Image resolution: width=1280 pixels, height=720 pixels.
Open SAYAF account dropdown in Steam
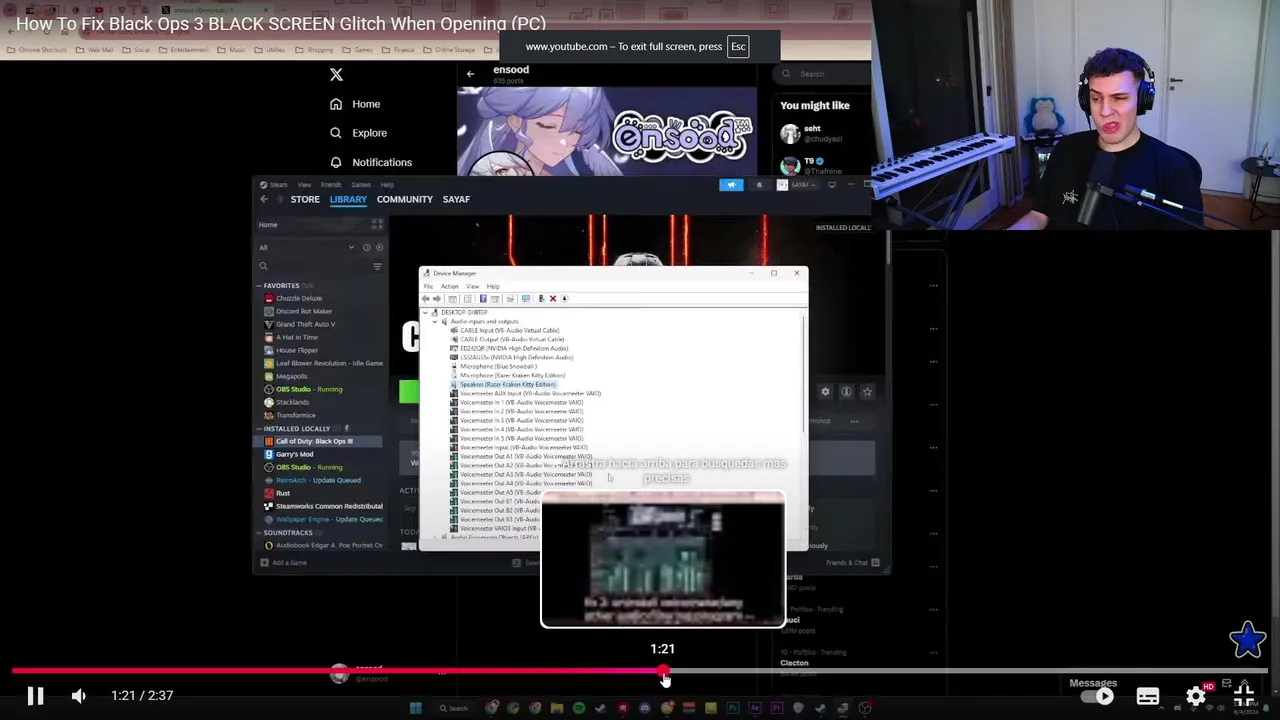[x=798, y=185]
